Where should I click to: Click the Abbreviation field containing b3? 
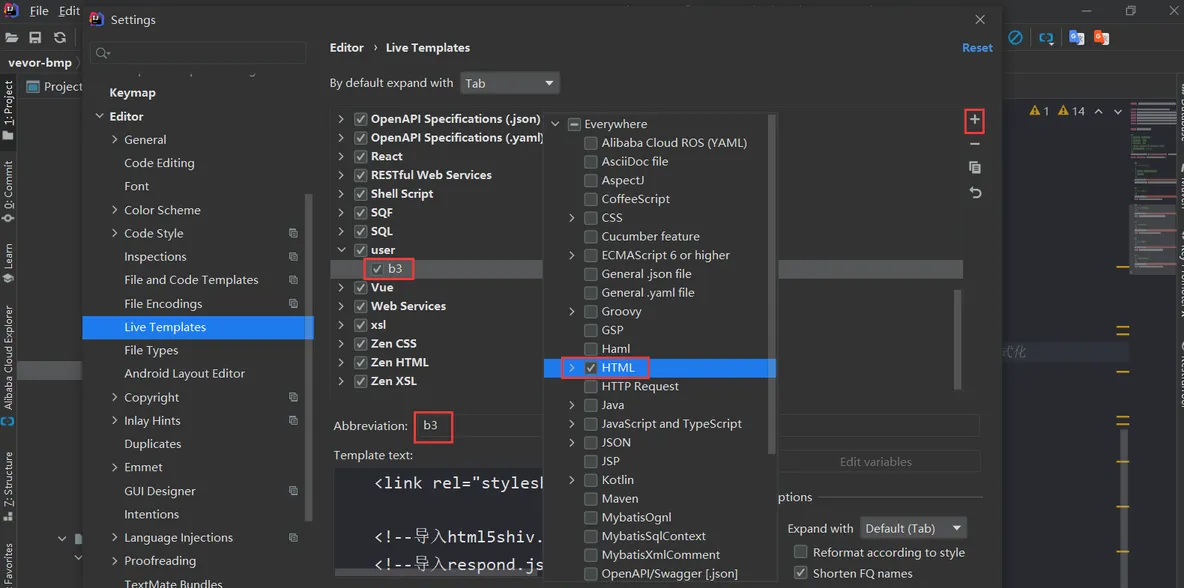[x=696, y=426]
